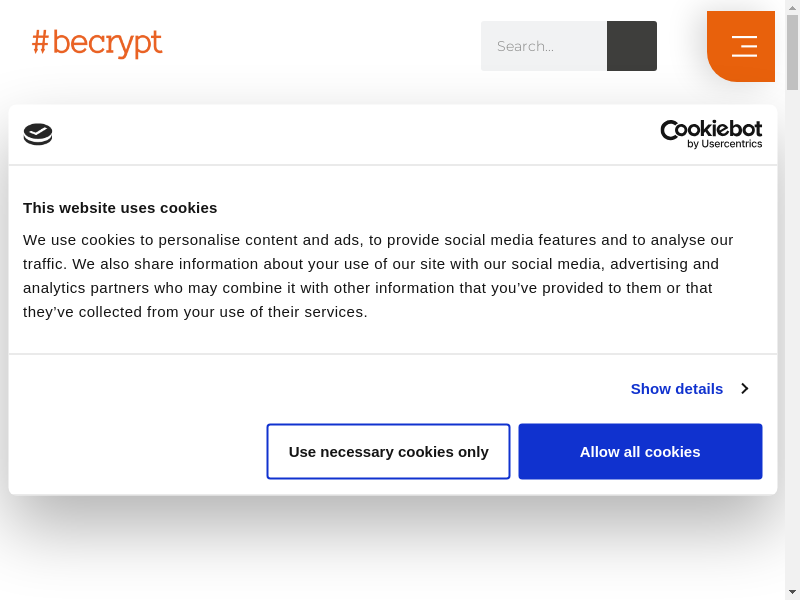800x600 pixels.
Task: Choose Use necessary cookies only
Action: click(x=388, y=451)
